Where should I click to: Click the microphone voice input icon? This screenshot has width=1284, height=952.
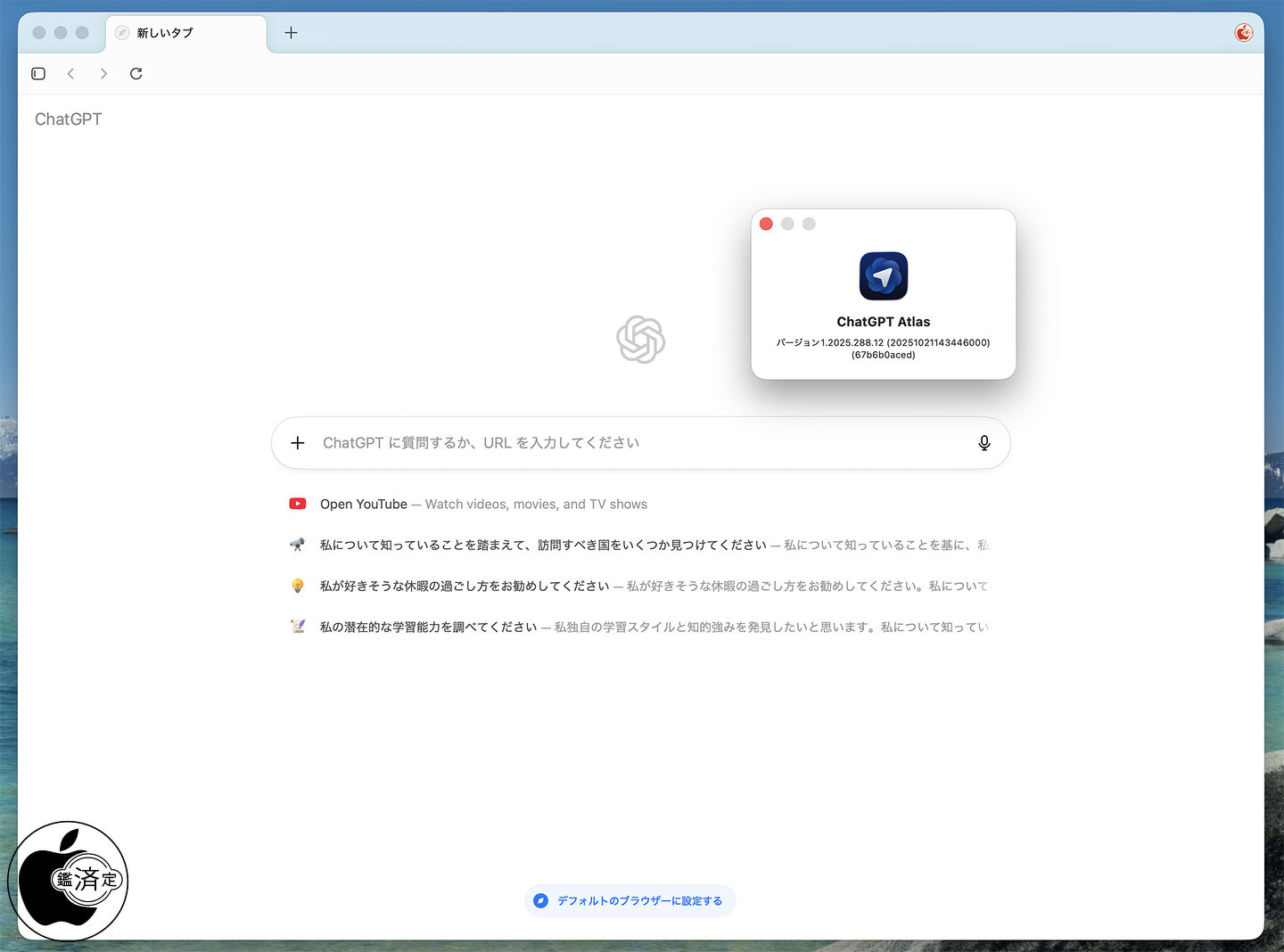pyautogui.click(x=984, y=443)
